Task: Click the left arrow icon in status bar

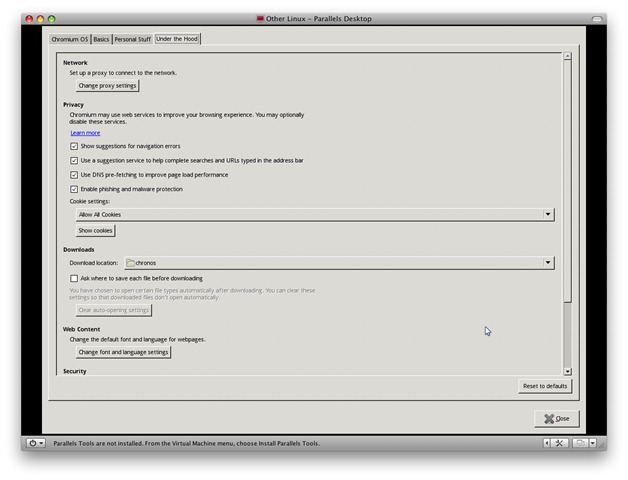Action: 546,443
